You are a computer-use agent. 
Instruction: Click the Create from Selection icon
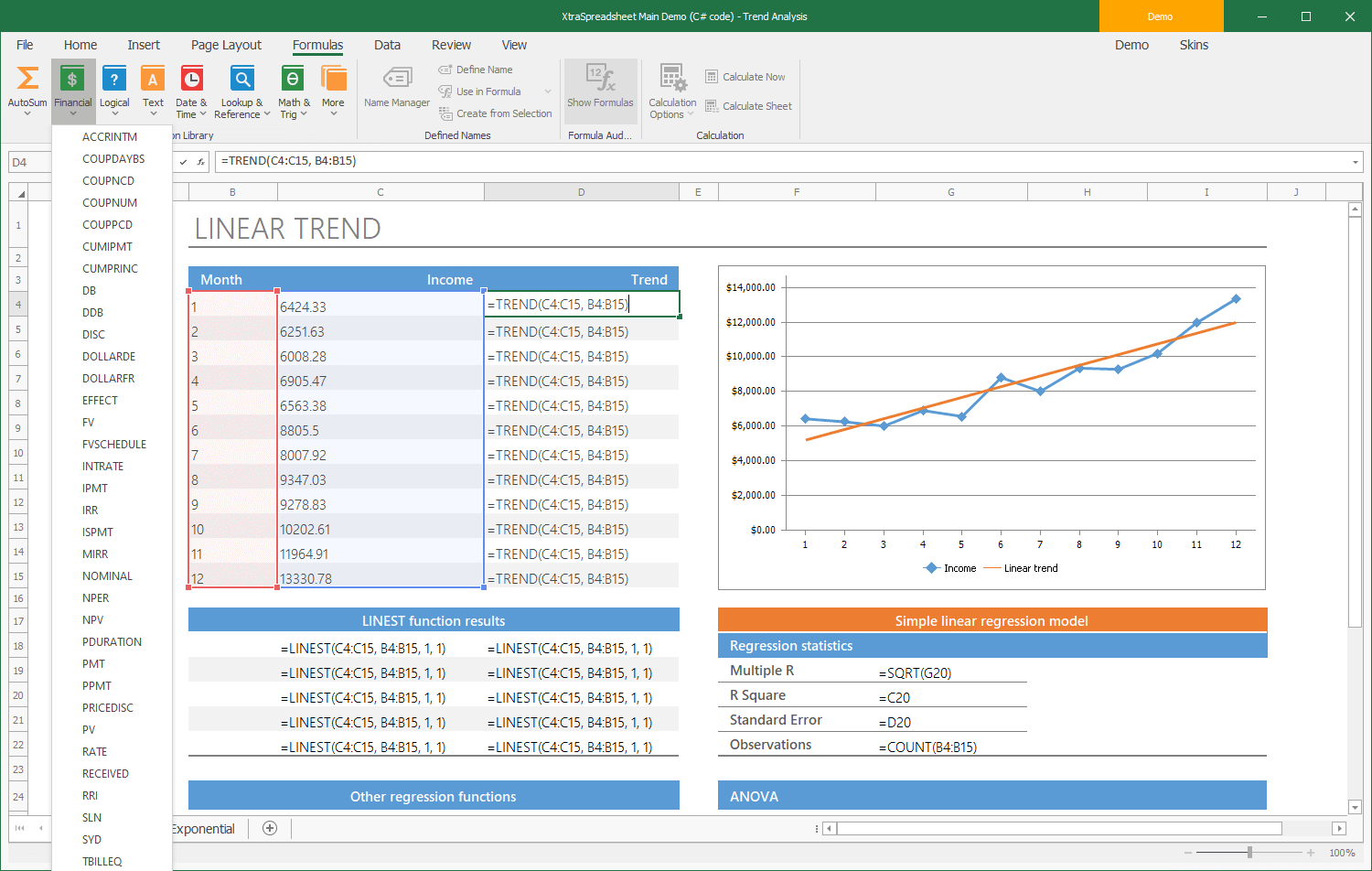(495, 113)
